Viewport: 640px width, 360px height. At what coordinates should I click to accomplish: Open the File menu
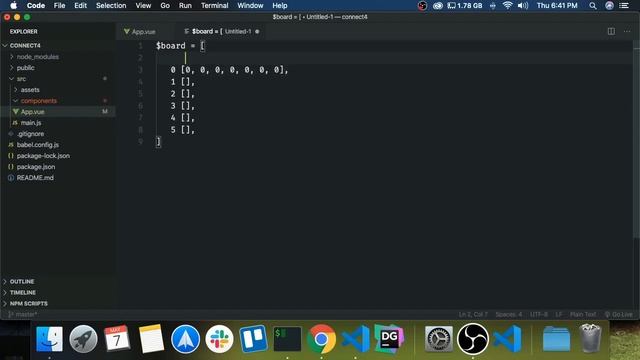tap(60, 6)
